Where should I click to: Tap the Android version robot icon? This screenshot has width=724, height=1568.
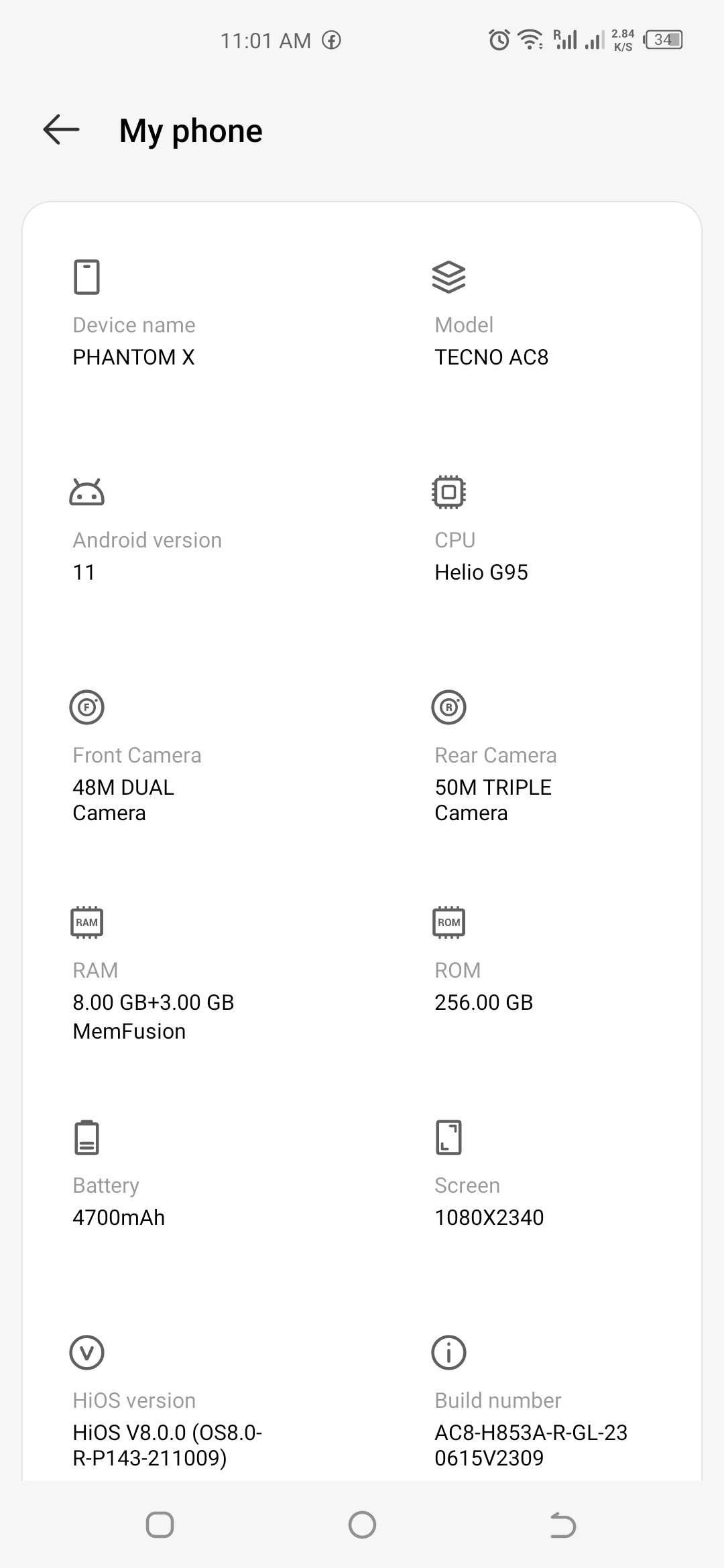86,493
